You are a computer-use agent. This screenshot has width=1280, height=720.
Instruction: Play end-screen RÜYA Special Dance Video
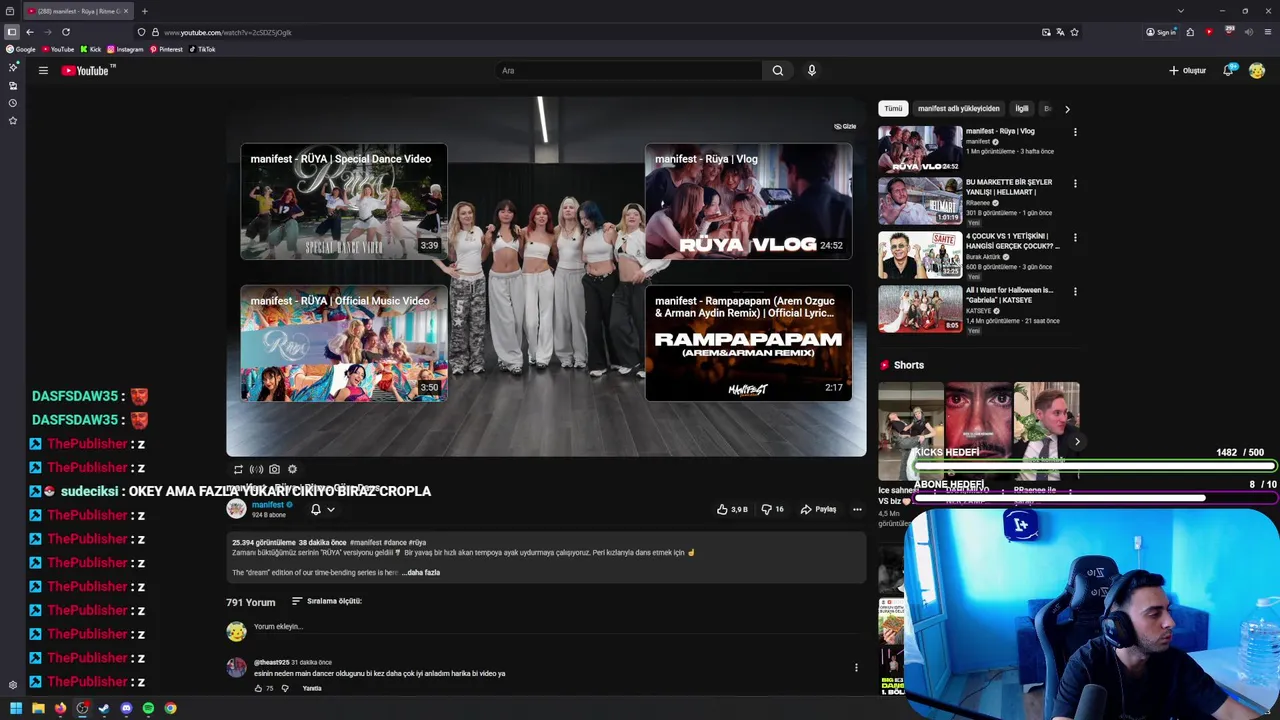(x=343, y=201)
